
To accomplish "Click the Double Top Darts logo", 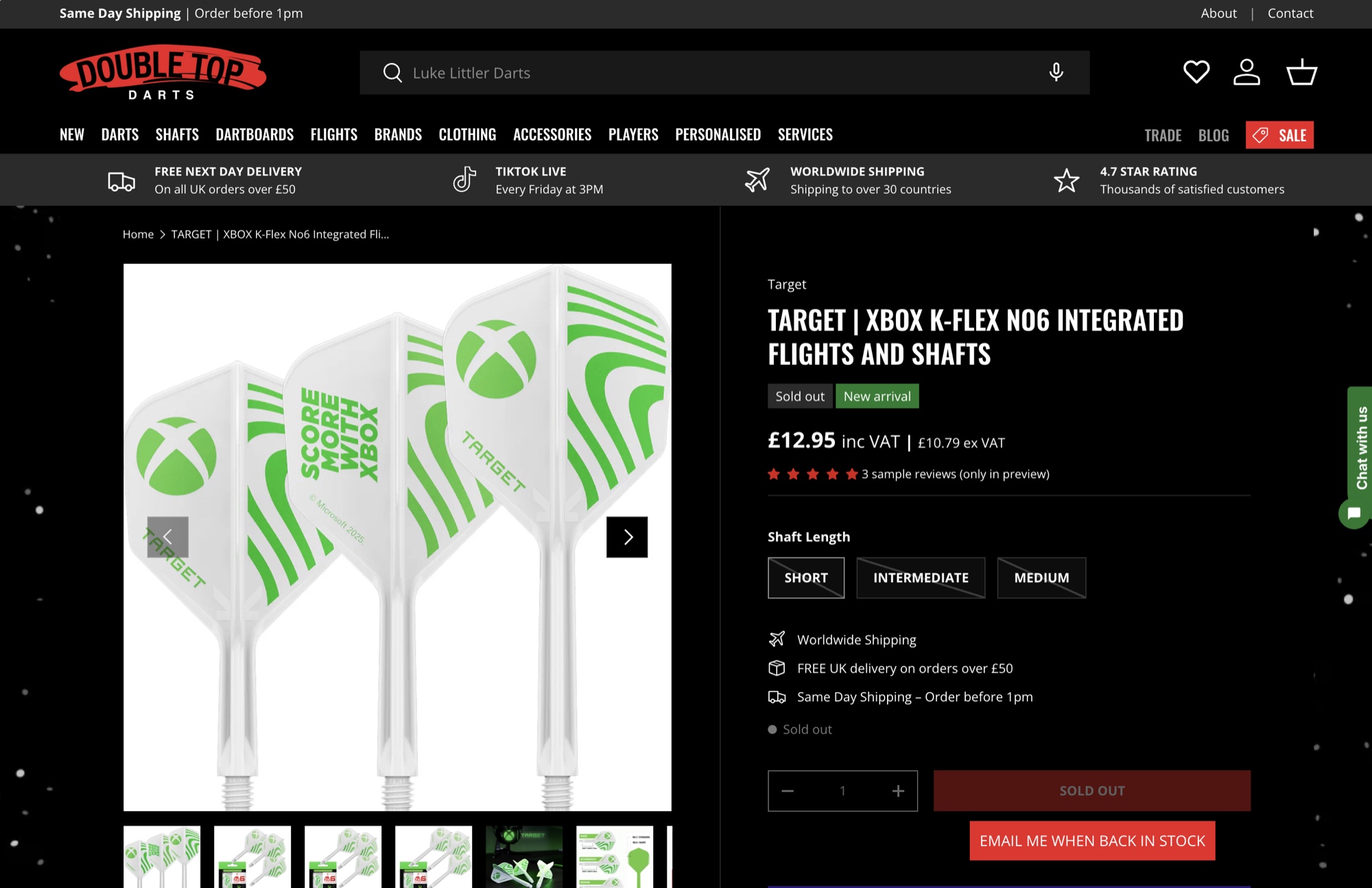I will tap(163, 73).
